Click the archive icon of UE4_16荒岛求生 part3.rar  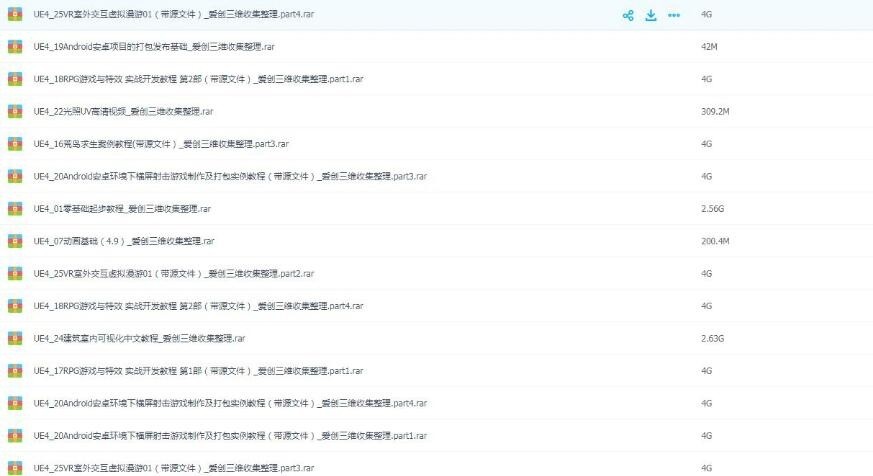pyautogui.click(x=15, y=144)
